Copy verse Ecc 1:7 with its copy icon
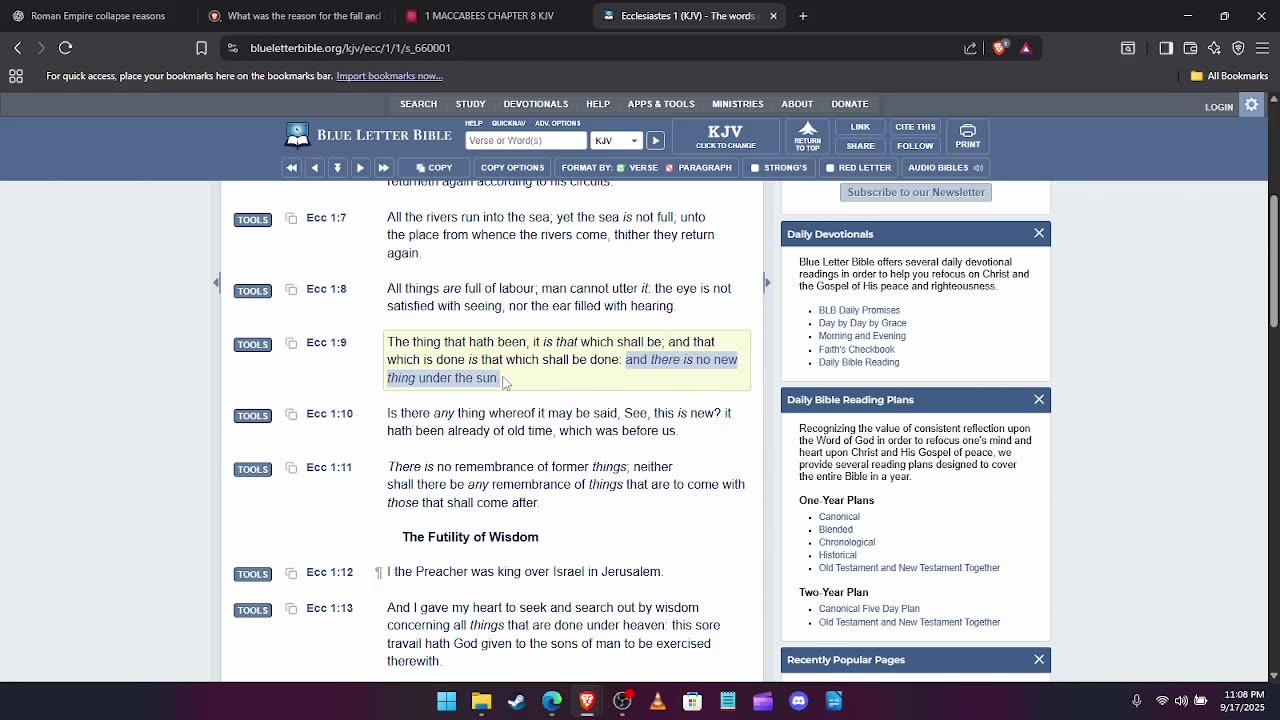Screen dimensions: 1280x720 pos(291,218)
